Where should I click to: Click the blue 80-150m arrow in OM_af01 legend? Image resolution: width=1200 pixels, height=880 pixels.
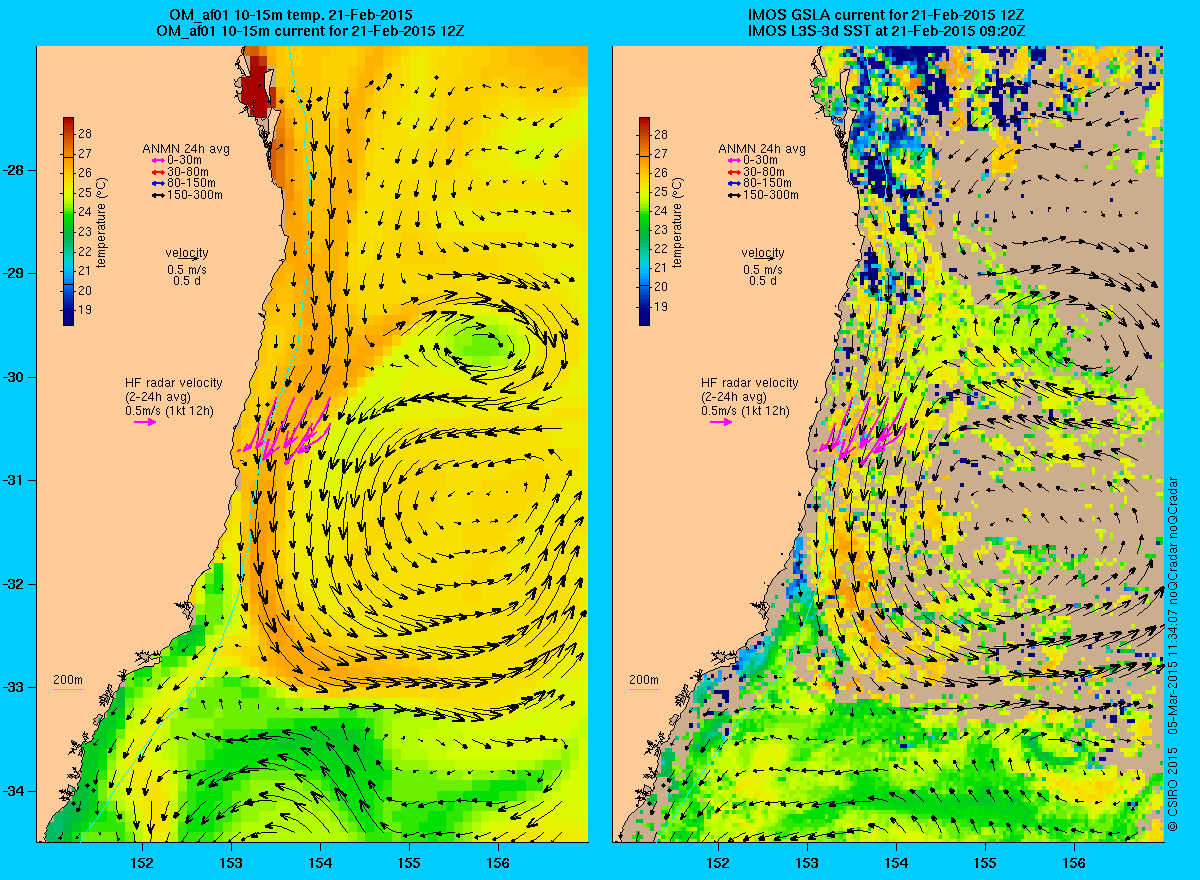[x=159, y=183]
